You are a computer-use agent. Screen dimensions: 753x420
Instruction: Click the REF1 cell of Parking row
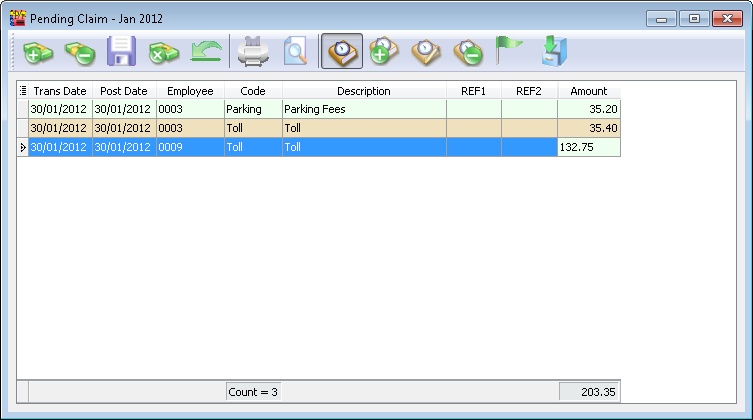pyautogui.click(x=474, y=109)
